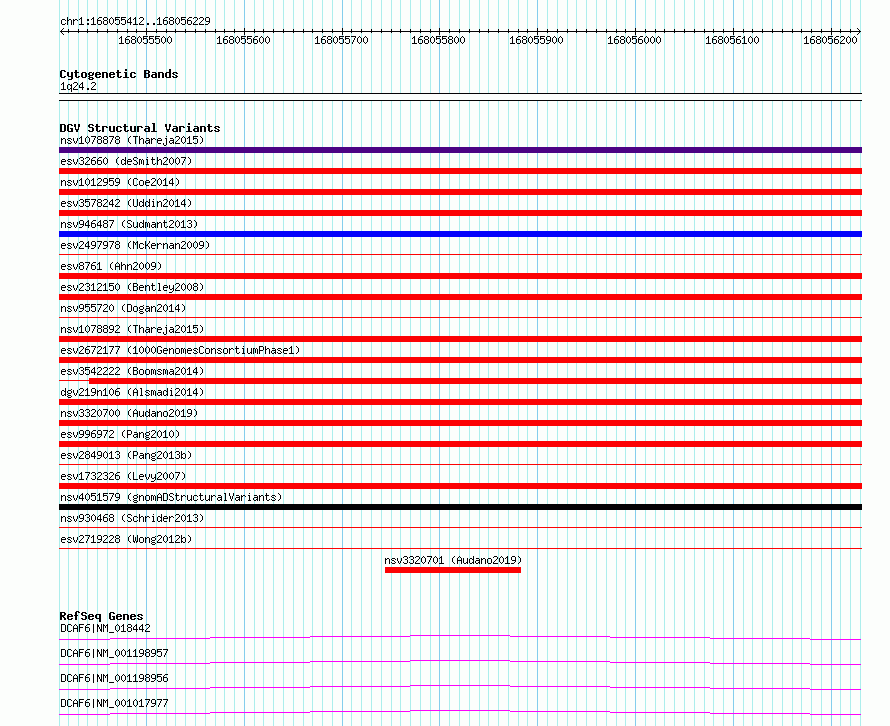Click the RefSeq Genes track title
Screen dimensions: 890x726
point(101,616)
